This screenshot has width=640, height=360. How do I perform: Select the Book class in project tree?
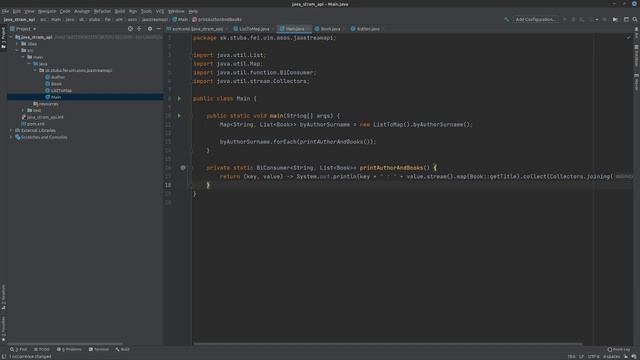53,84
